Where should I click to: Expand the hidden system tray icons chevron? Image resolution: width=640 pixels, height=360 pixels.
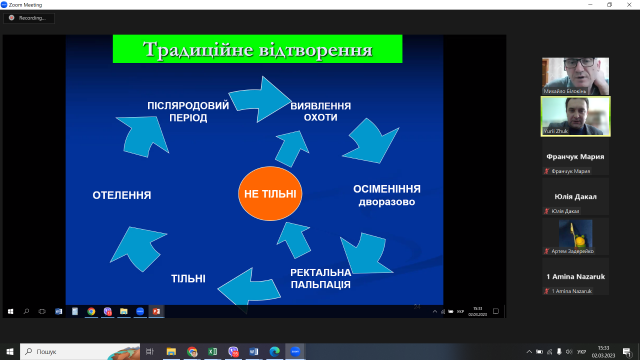(x=529, y=351)
